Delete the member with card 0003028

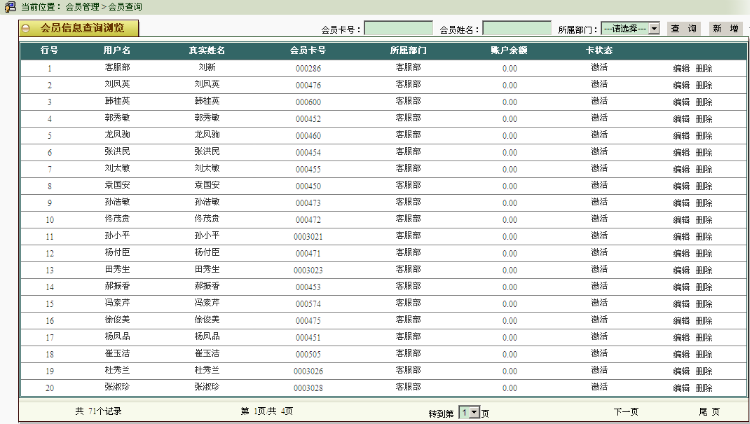point(704,388)
